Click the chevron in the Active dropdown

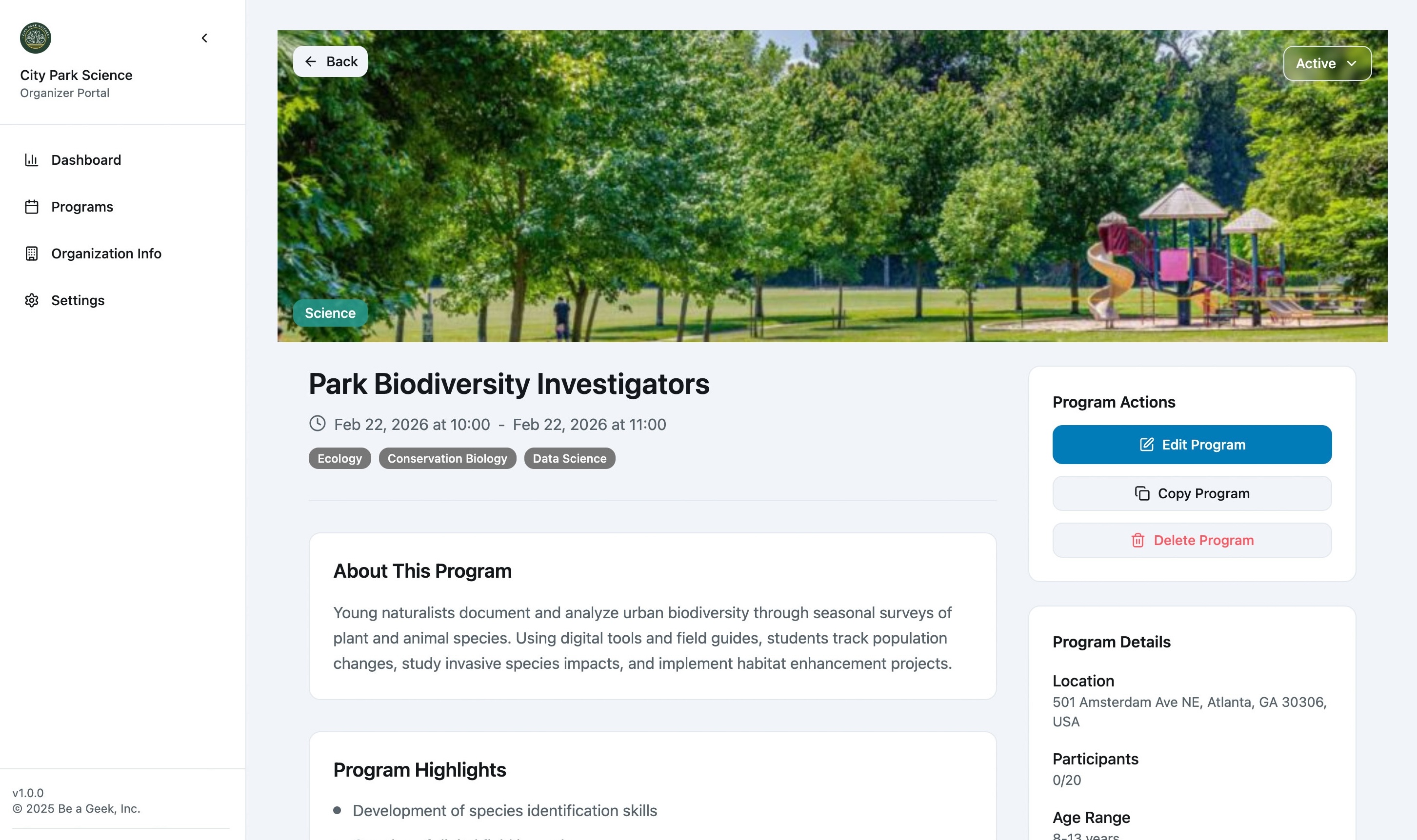(x=1352, y=63)
